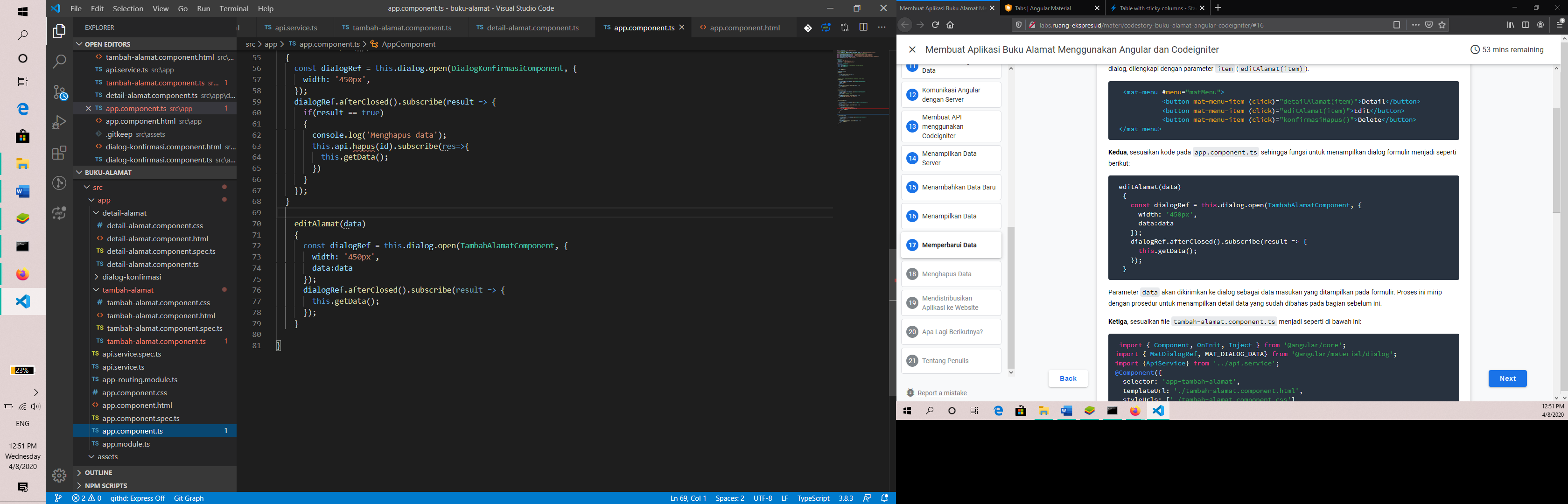Screen dimensions: 1568x504
Task: Reload the page in Firefox
Action: click(x=935, y=25)
